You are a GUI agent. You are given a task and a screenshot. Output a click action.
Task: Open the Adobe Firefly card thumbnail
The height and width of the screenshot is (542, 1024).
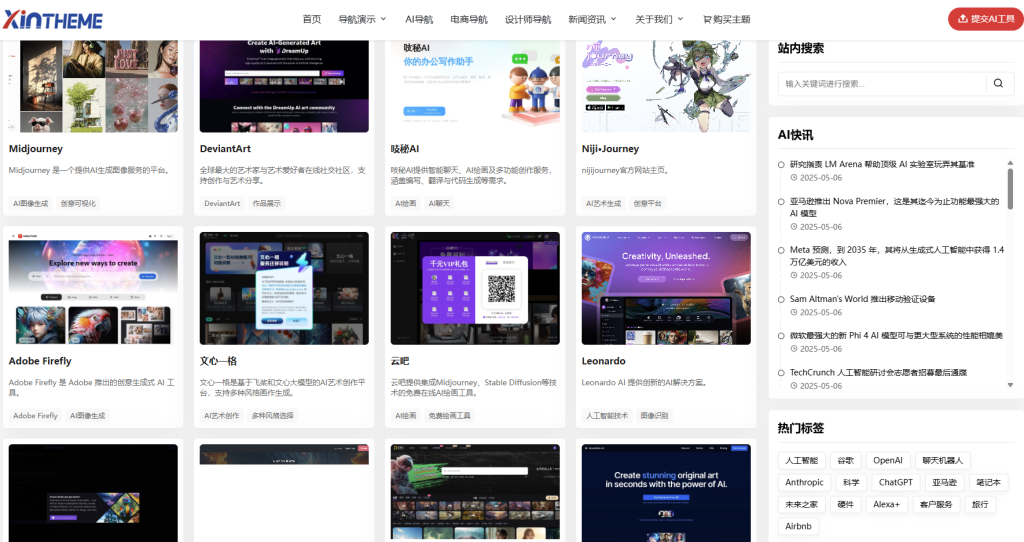click(x=93, y=288)
